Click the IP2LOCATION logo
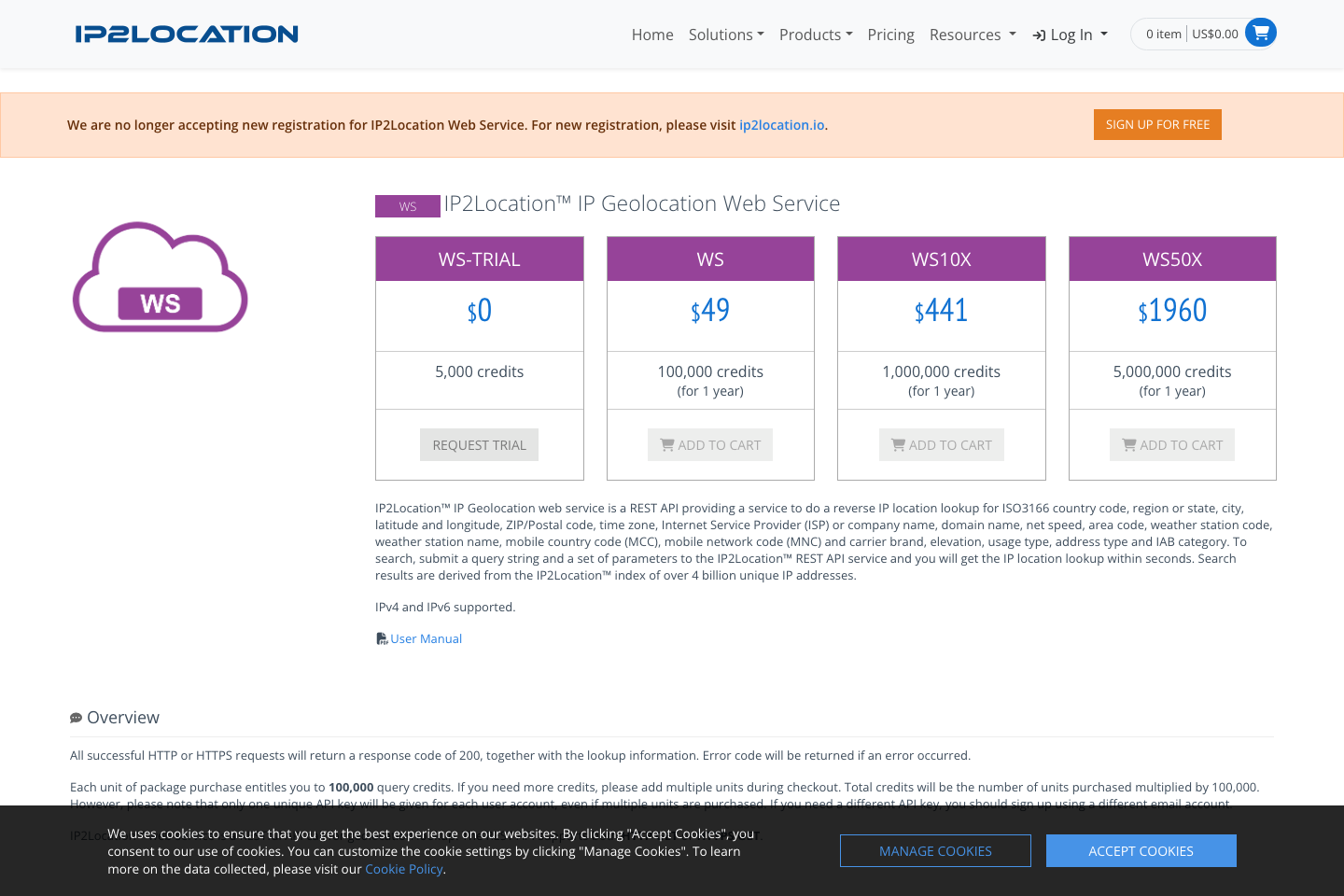Image resolution: width=1344 pixels, height=896 pixels. (186, 34)
